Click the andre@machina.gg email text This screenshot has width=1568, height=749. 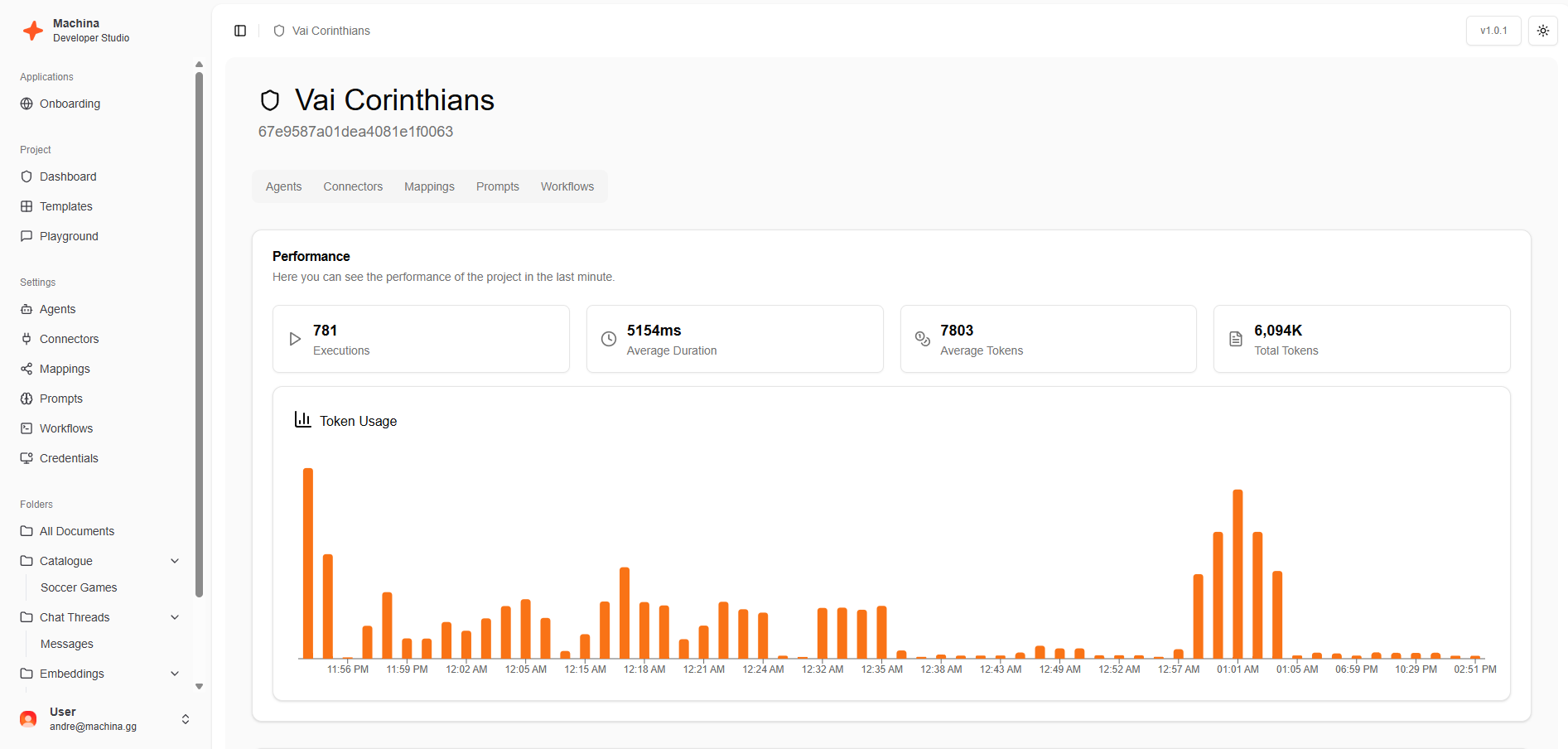pos(93,727)
